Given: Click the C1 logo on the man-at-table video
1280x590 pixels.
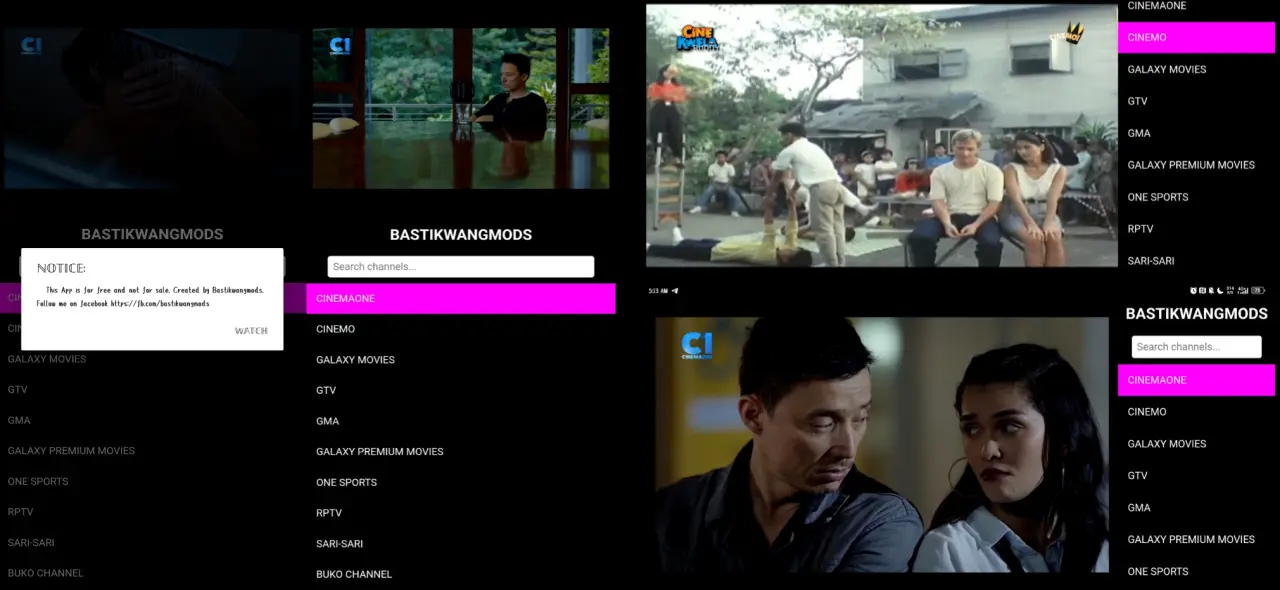Looking at the screenshot, I should click(x=340, y=46).
